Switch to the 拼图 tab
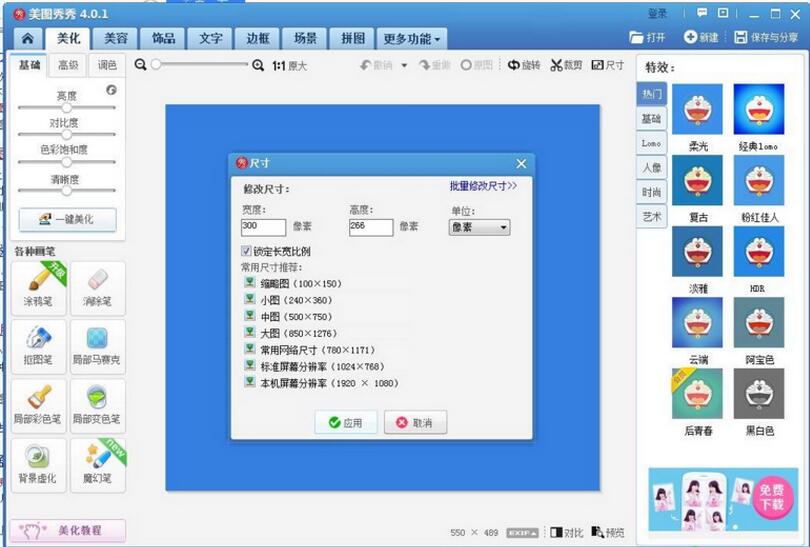This screenshot has height=547, width=810. coord(353,38)
